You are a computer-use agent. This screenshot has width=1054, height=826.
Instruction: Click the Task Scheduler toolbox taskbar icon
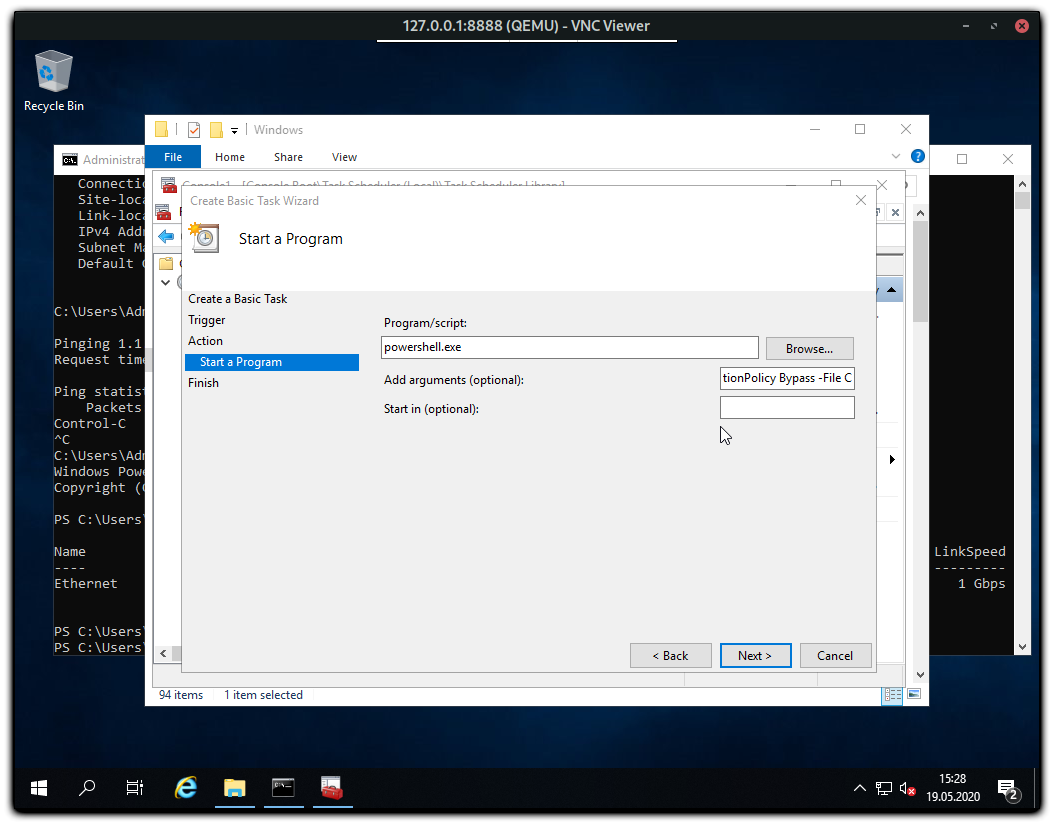[332, 788]
